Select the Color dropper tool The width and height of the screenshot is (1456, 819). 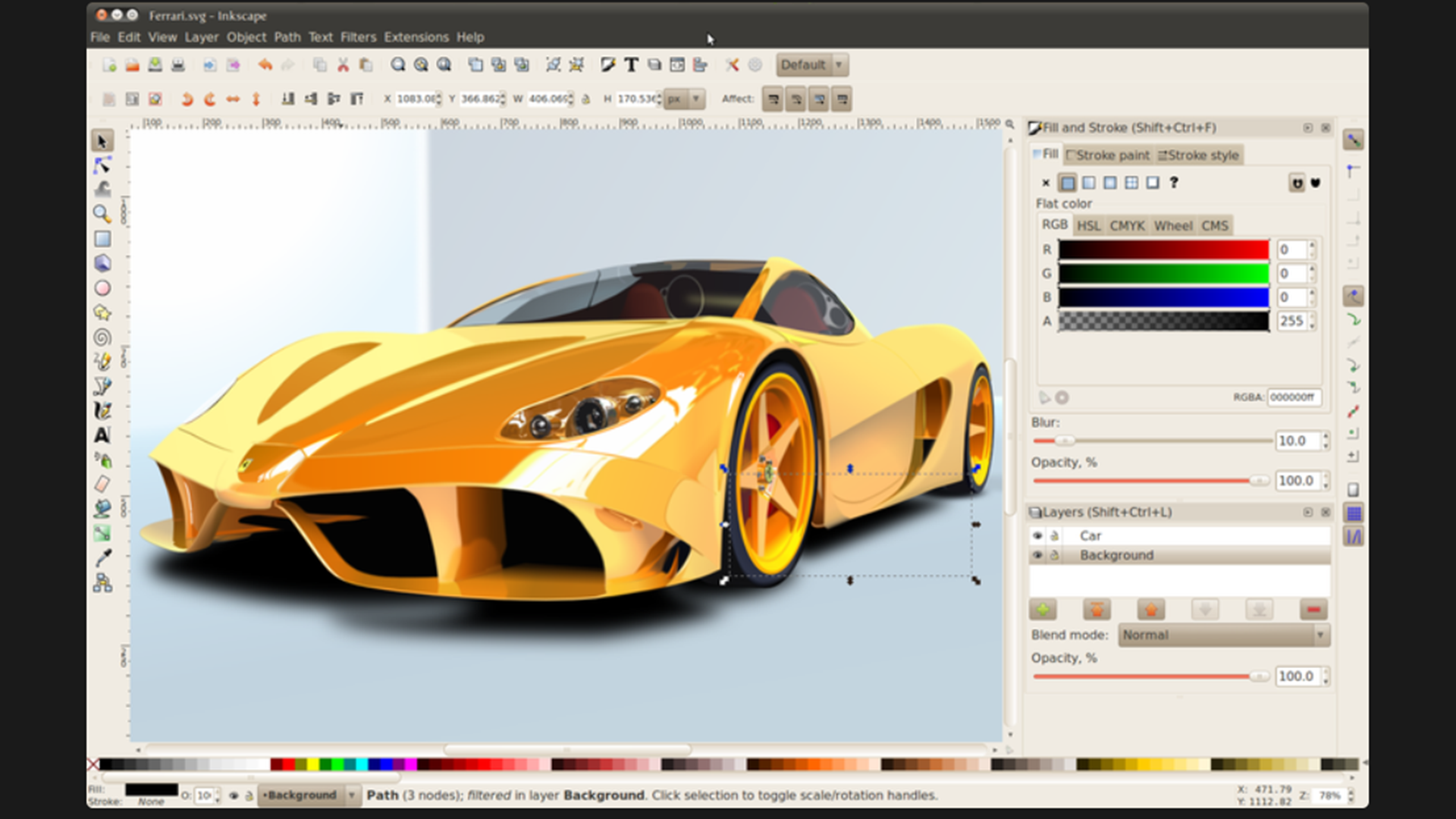102,558
